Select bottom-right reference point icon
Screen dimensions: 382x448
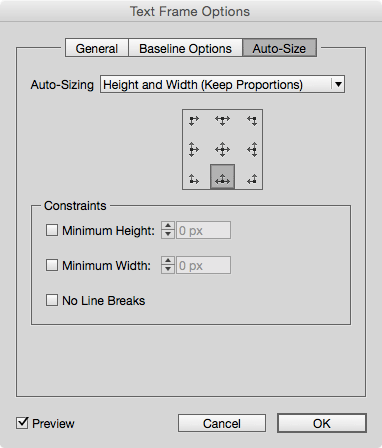pos(252,179)
